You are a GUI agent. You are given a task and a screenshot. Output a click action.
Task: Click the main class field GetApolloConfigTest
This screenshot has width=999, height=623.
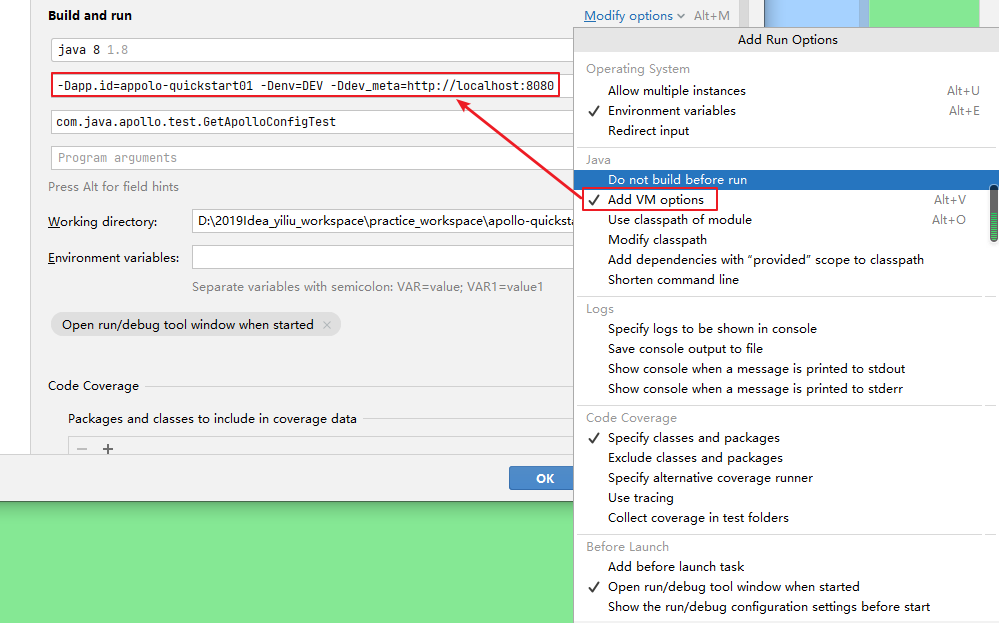coord(312,122)
